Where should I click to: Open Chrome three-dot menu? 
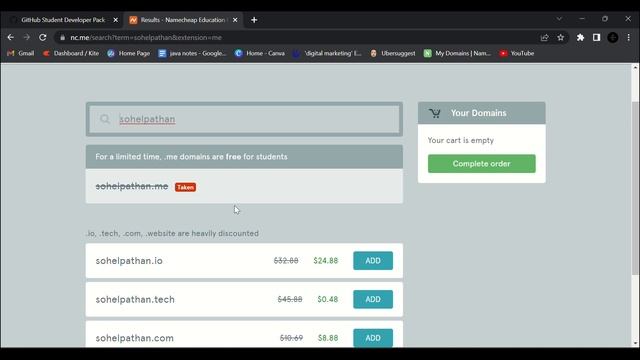click(x=629, y=38)
